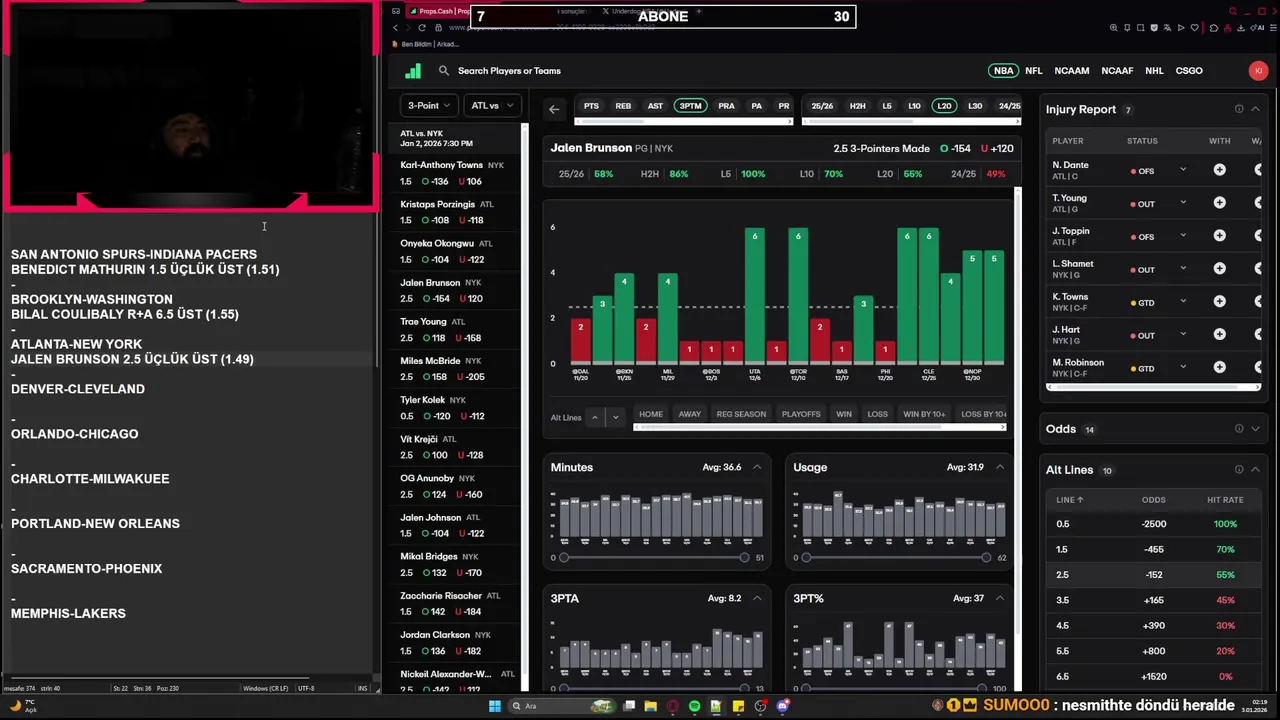The image size is (1280, 720).
Task: Collapse the Alt Lines panel
Action: point(1255,470)
